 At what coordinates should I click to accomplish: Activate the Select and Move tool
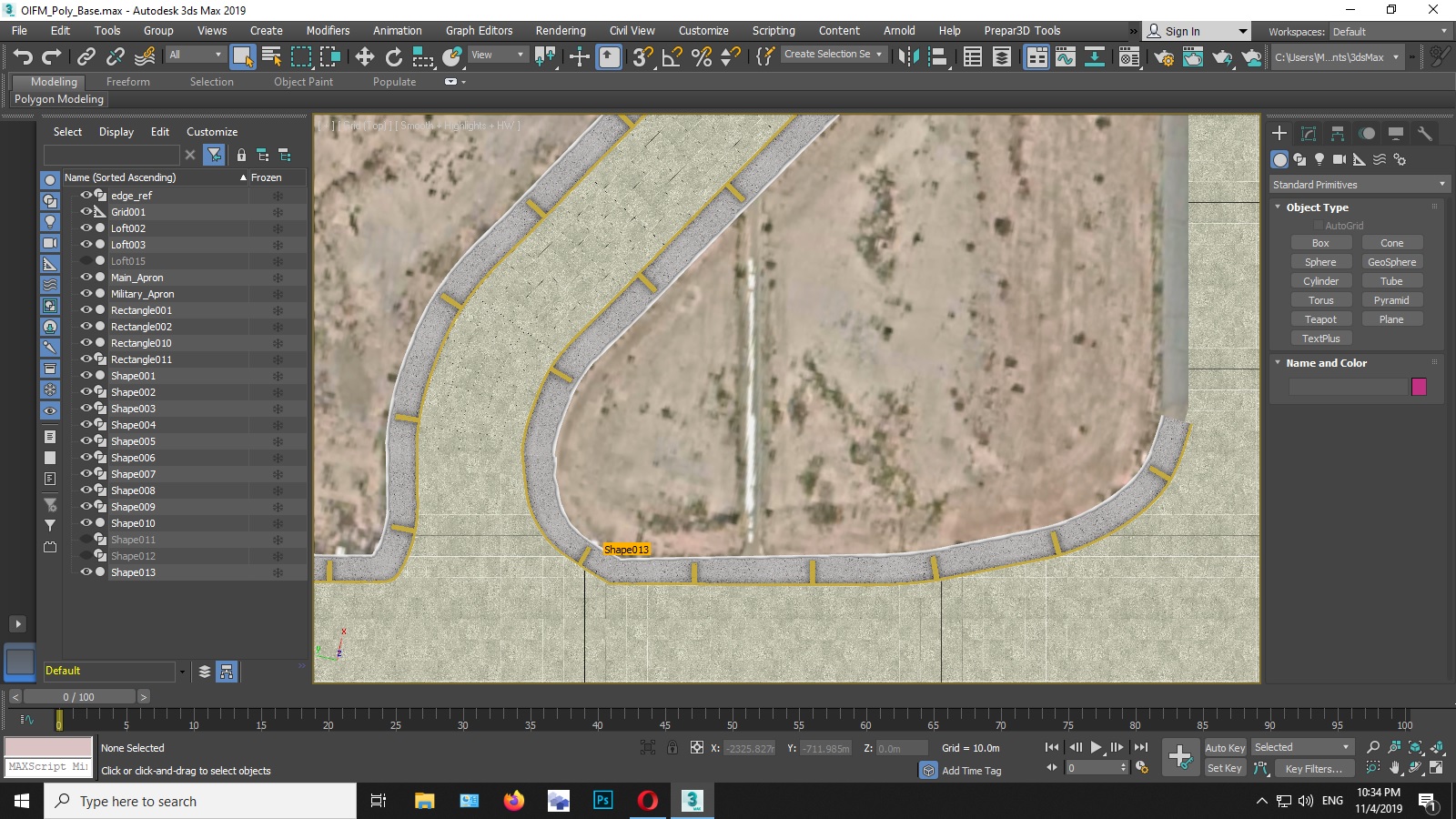365,56
